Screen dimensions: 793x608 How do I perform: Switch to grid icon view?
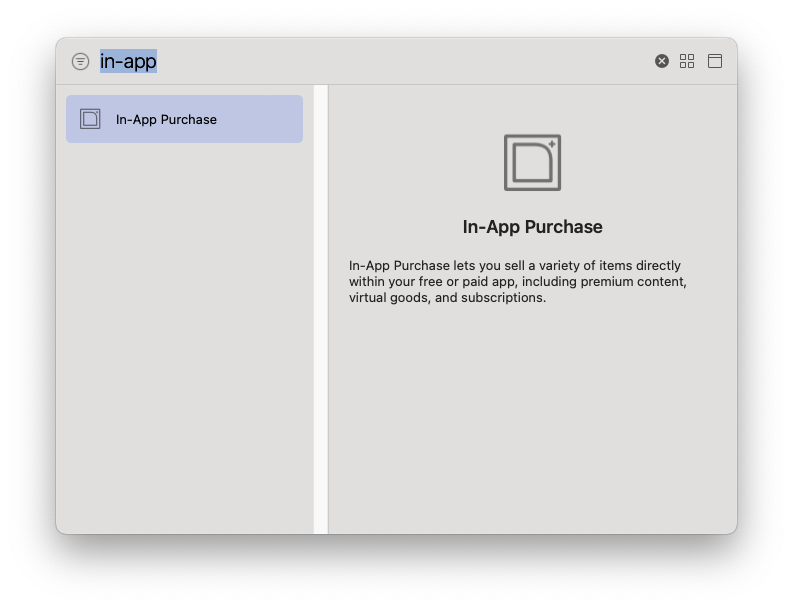coord(687,61)
